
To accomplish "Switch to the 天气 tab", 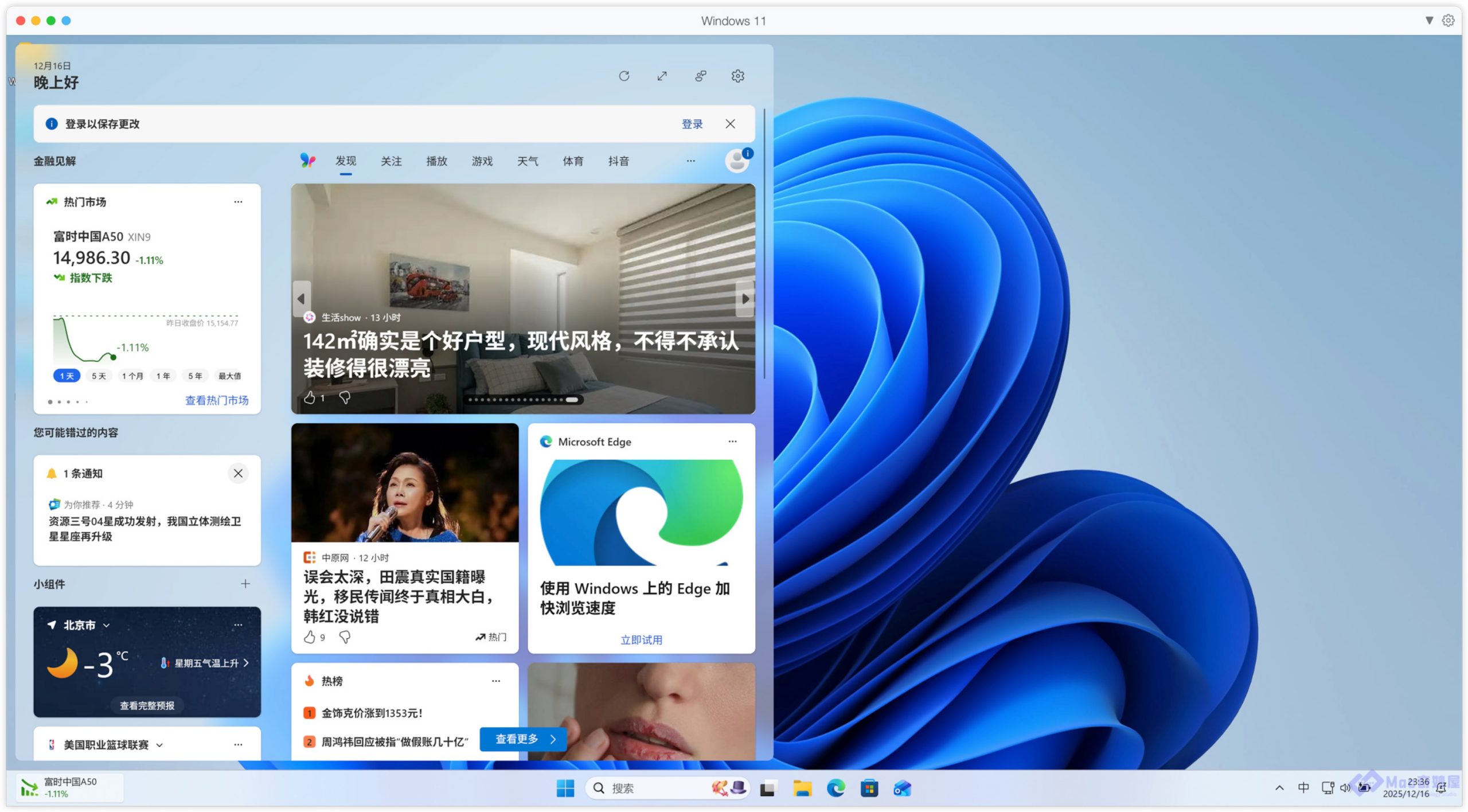I will coord(528,161).
